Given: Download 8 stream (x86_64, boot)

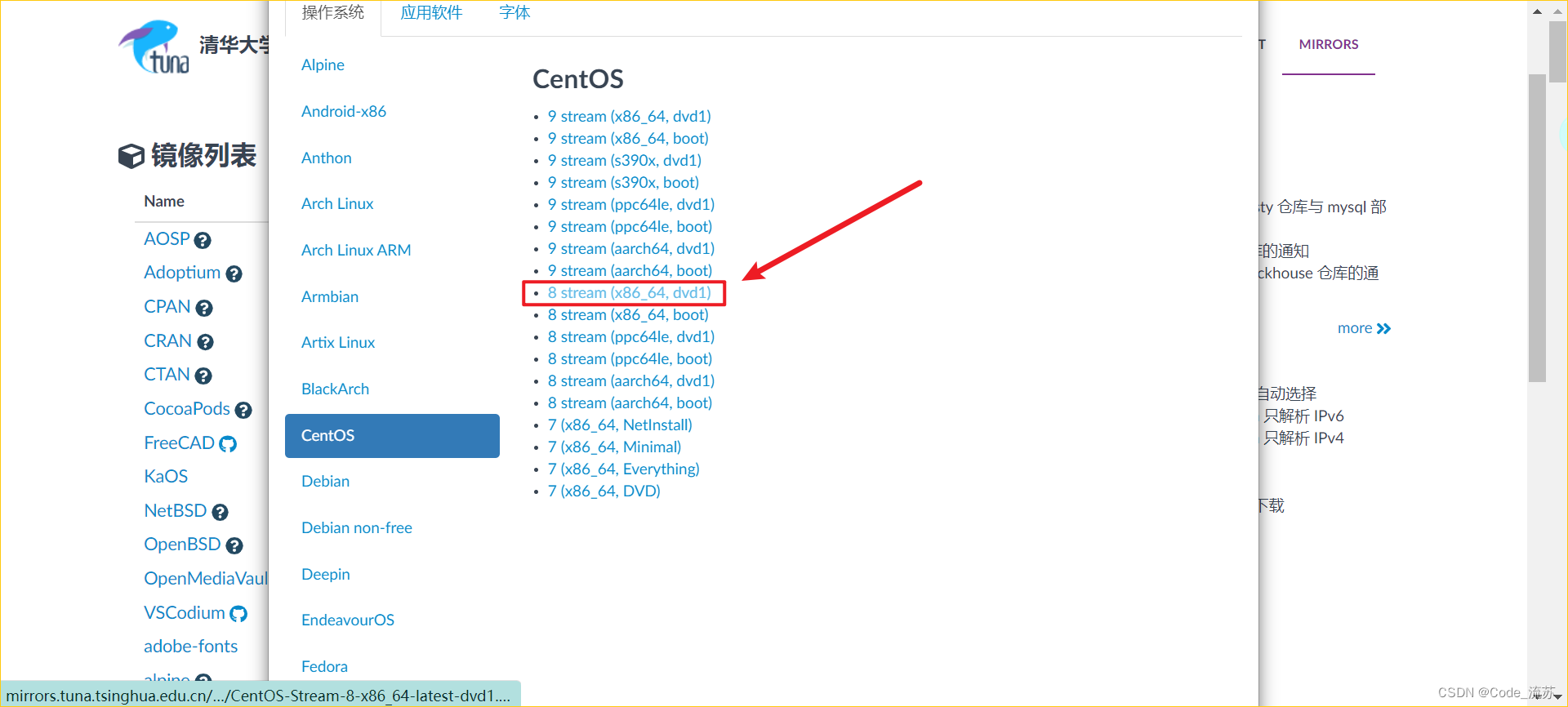Looking at the screenshot, I should (628, 315).
